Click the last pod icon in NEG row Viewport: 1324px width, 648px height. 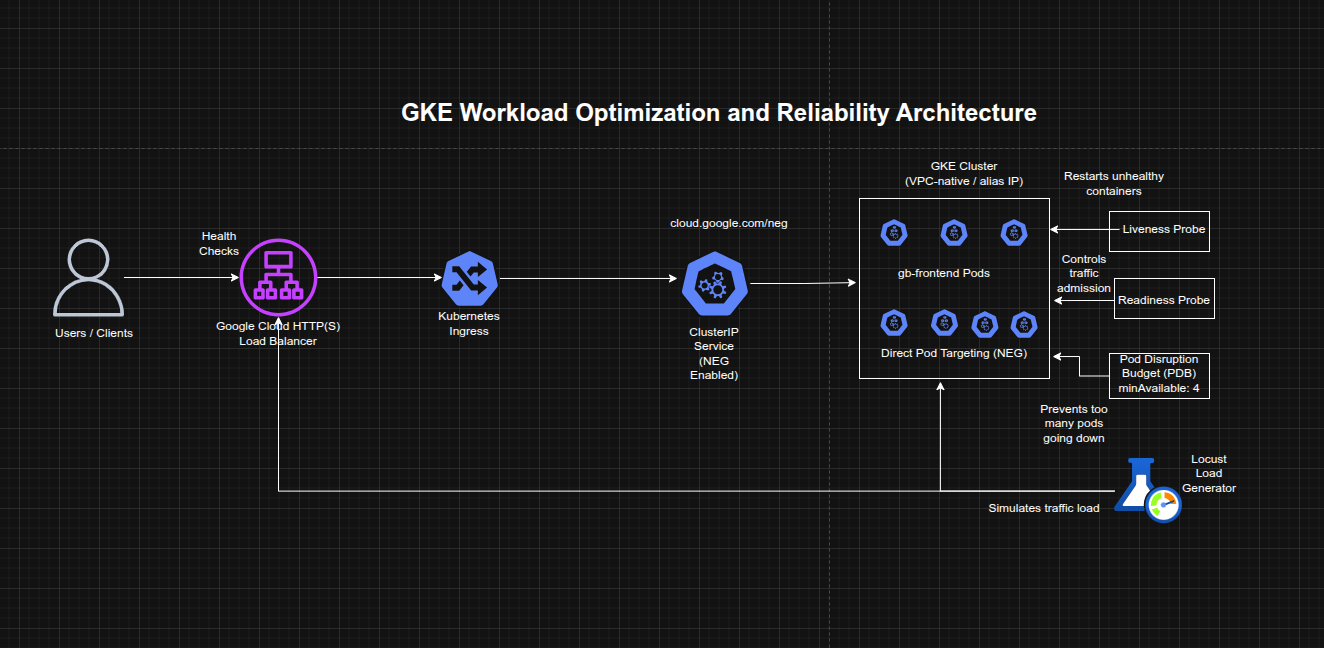coord(1024,324)
